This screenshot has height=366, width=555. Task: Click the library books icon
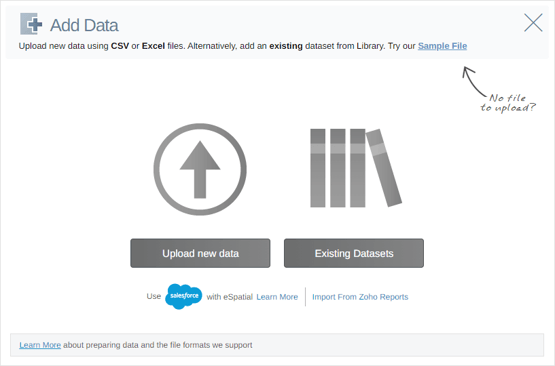coord(356,168)
